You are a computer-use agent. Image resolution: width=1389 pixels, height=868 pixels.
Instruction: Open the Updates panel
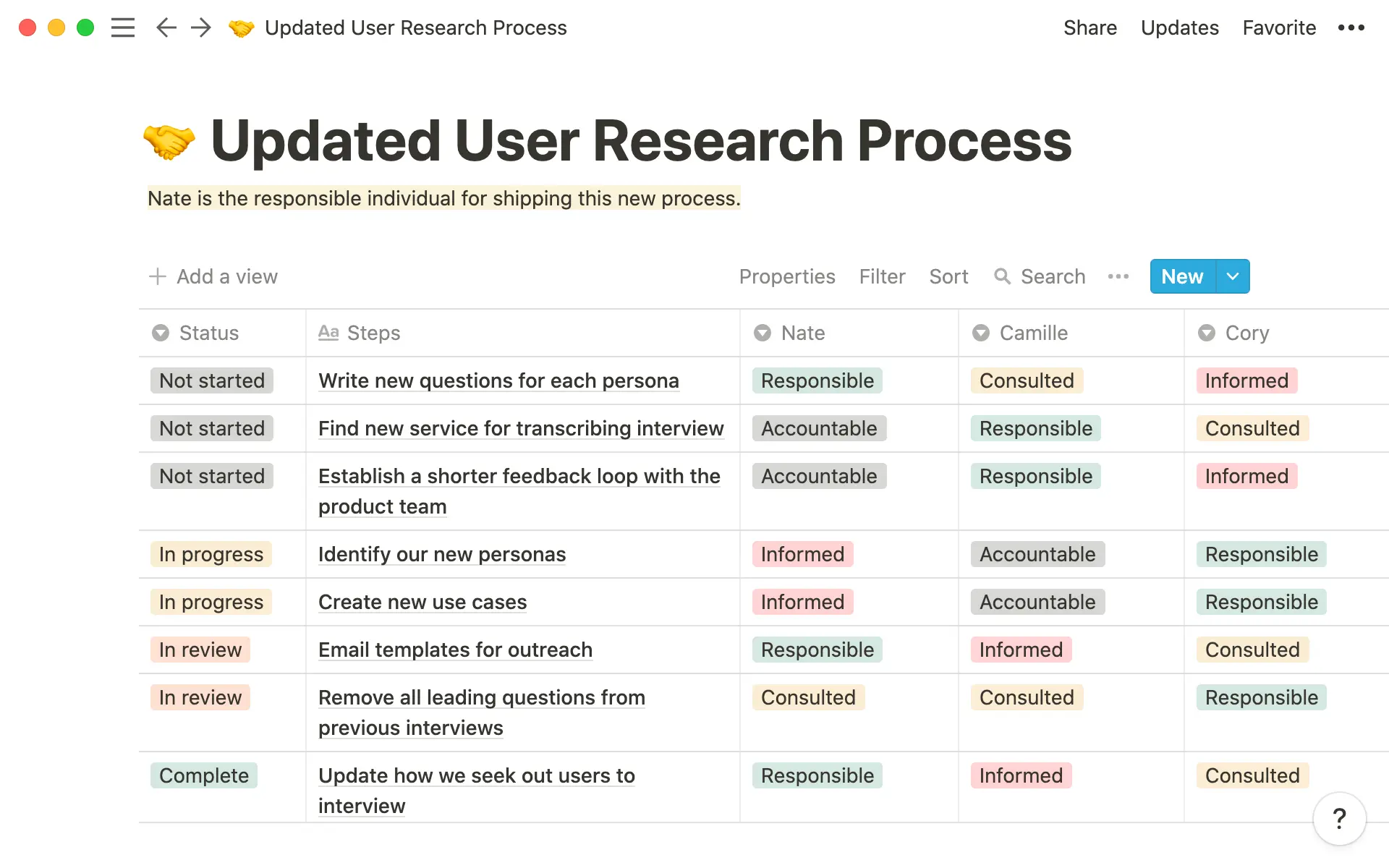point(1179,27)
